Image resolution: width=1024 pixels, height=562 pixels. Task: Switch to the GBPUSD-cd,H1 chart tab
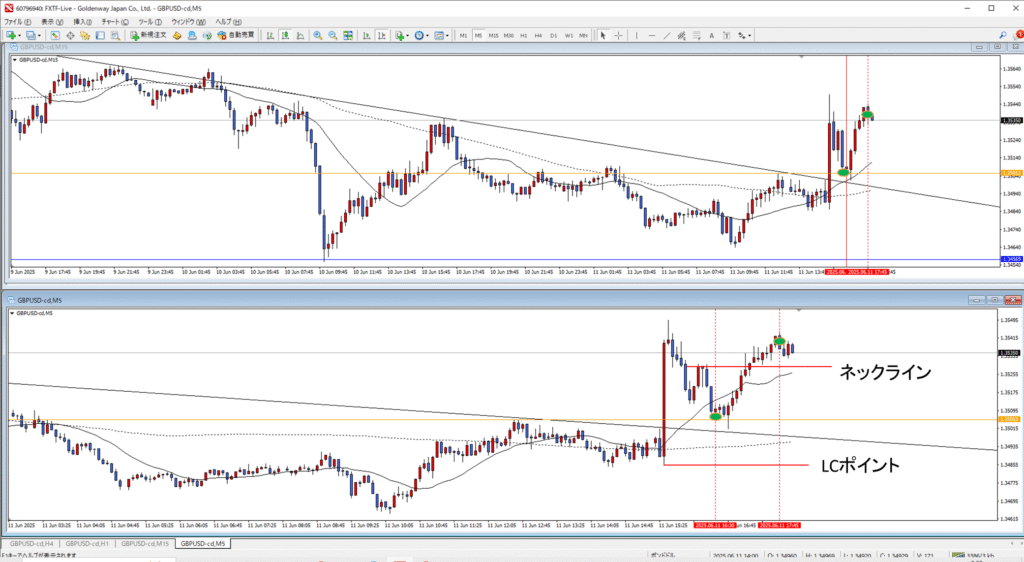pyautogui.click(x=86, y=543)
